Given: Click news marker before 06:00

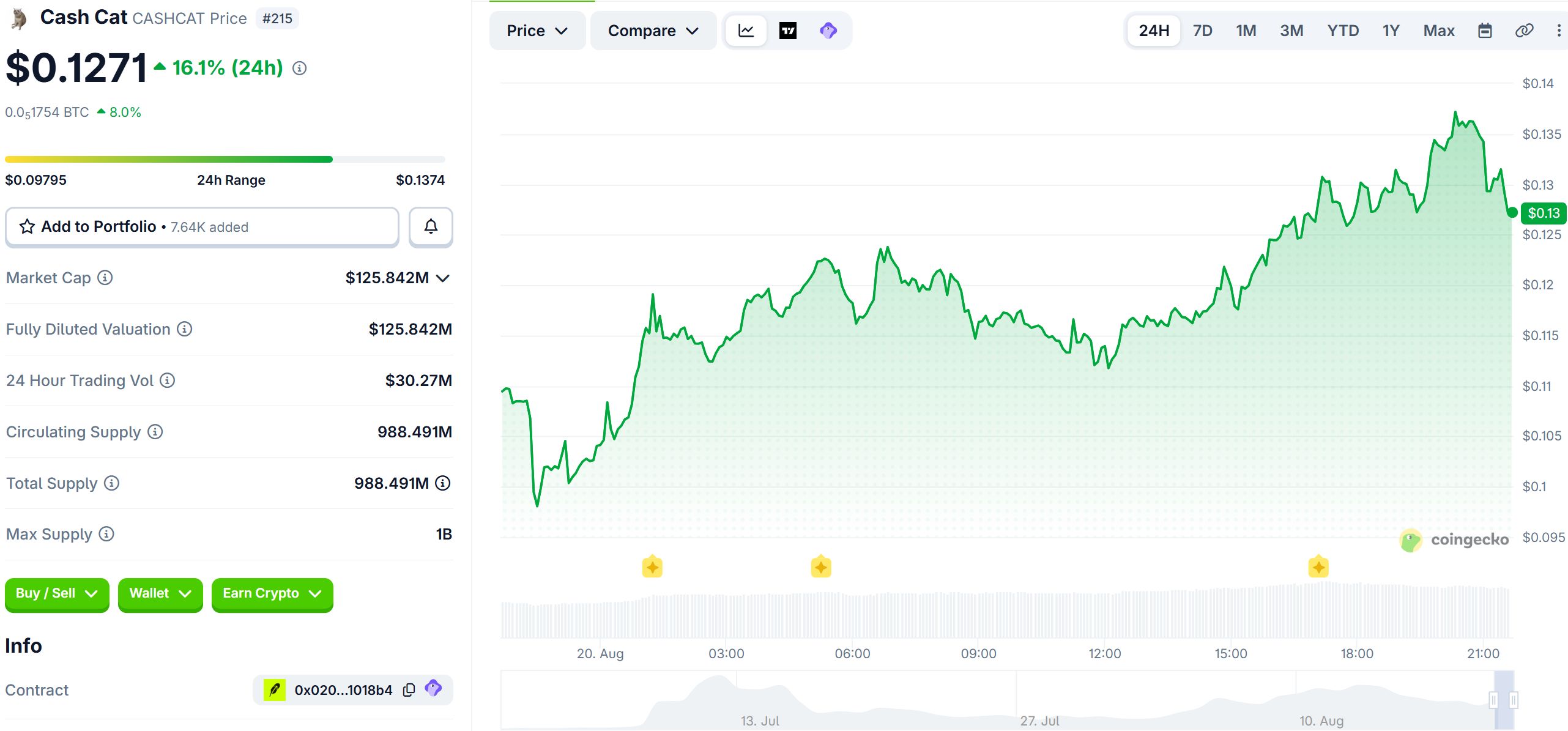Looking at the screenshot, I should coord(821,567).
